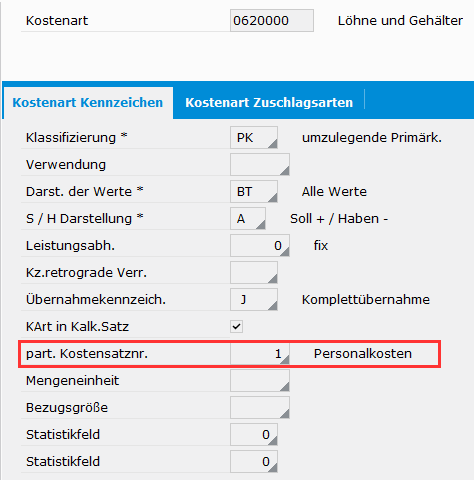Expand the Darst. der Werte field BT
This screenshot has height=480, width=474.
click(x=254, y=191)
